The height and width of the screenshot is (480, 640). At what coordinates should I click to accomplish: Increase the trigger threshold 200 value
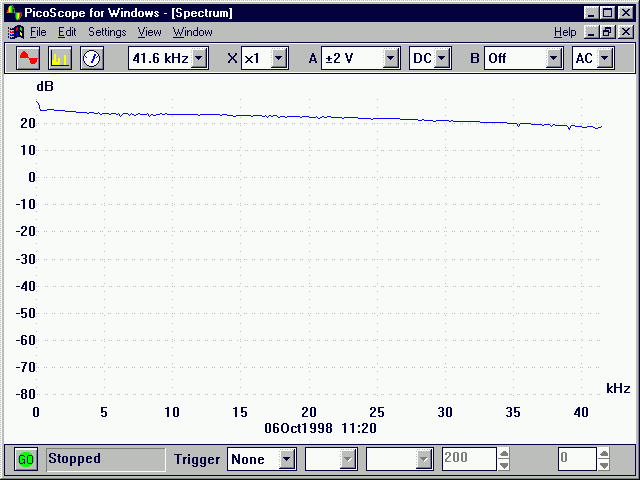tap(504, 454)
